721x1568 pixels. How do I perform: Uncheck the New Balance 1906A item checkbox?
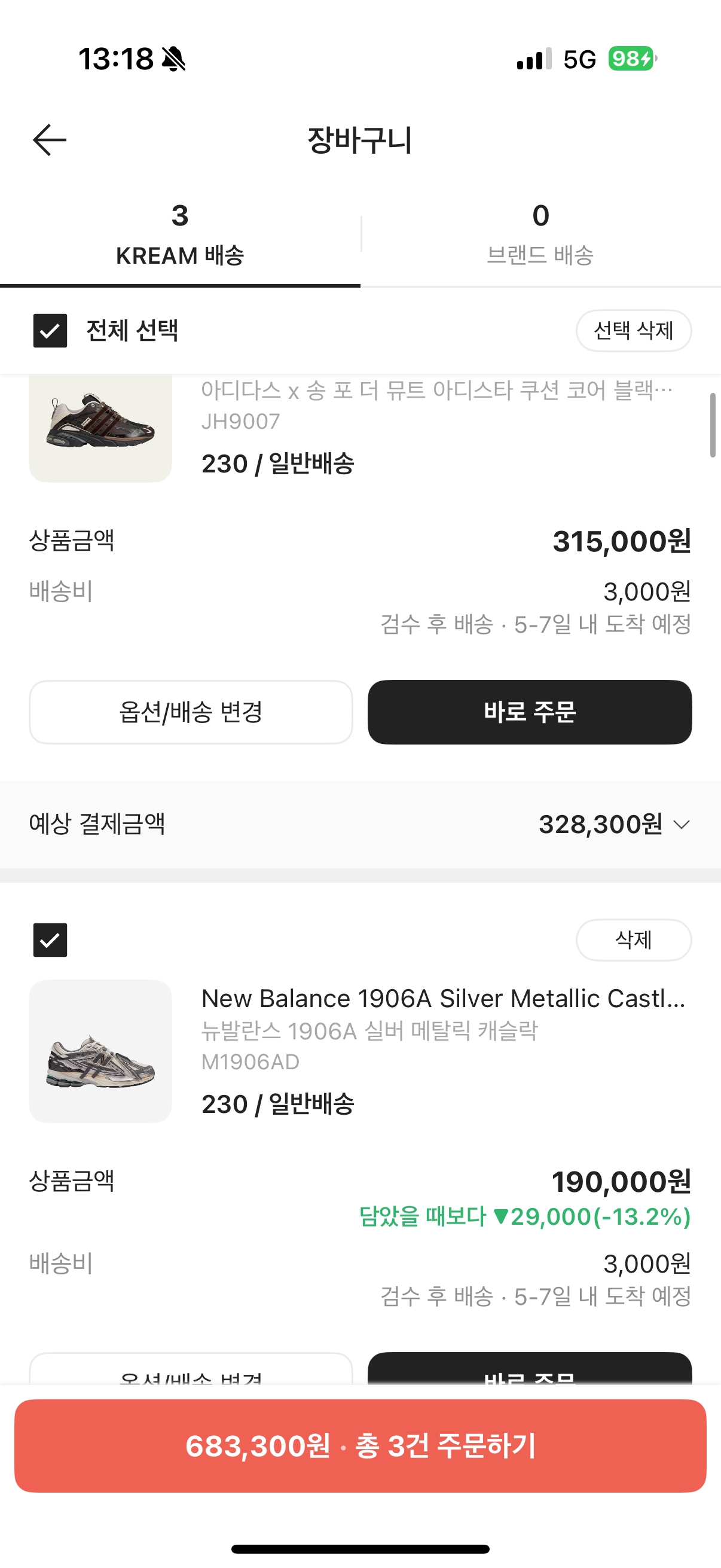click(x=50, y=940)
